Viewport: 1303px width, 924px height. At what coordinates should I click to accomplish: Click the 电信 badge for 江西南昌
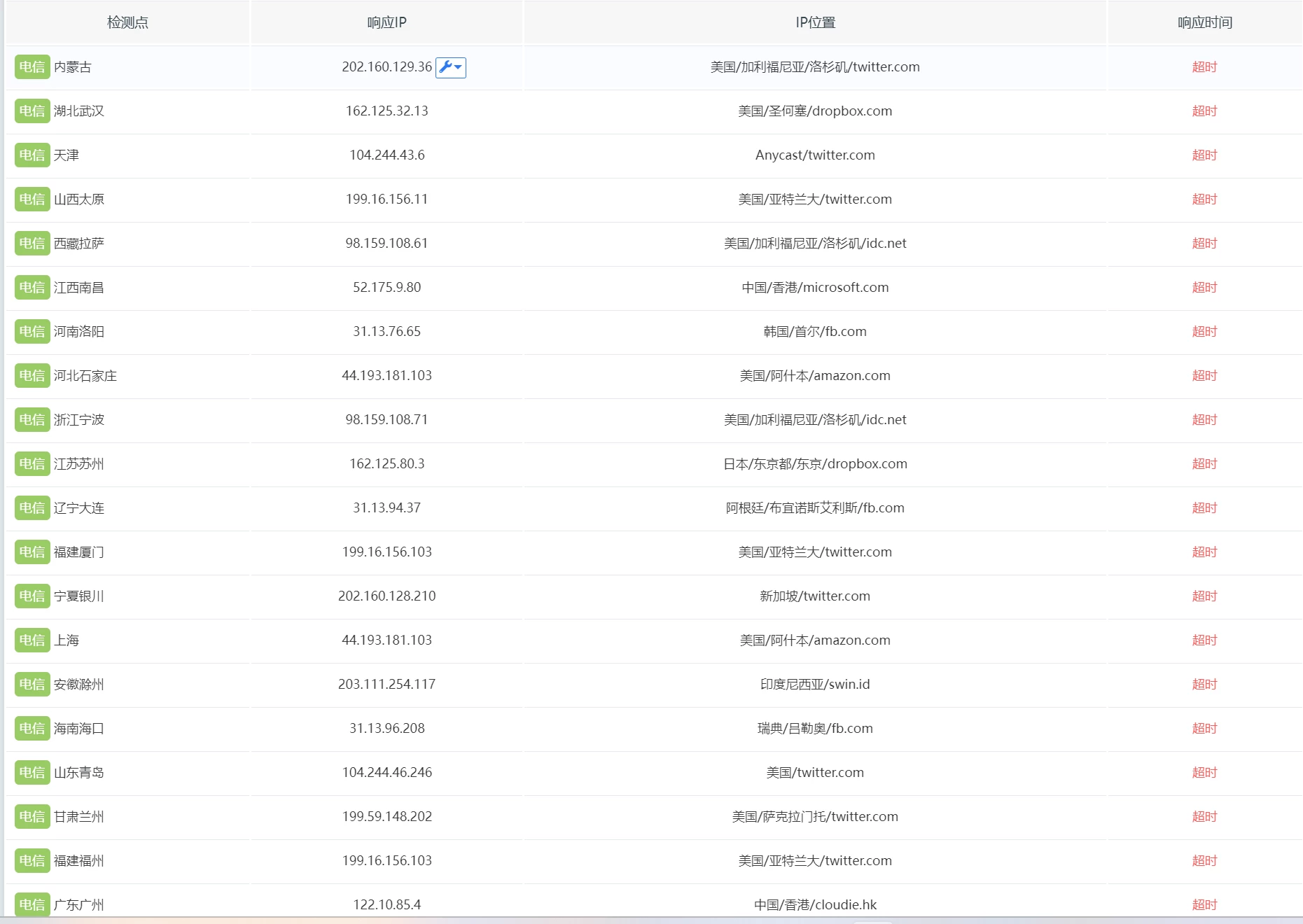point(32,288)
